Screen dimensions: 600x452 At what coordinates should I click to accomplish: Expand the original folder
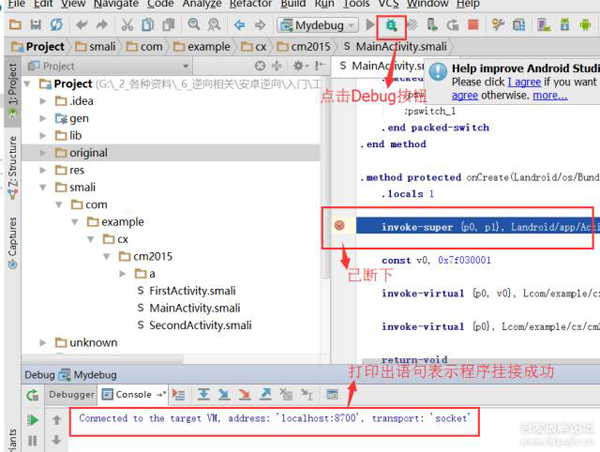43,153
